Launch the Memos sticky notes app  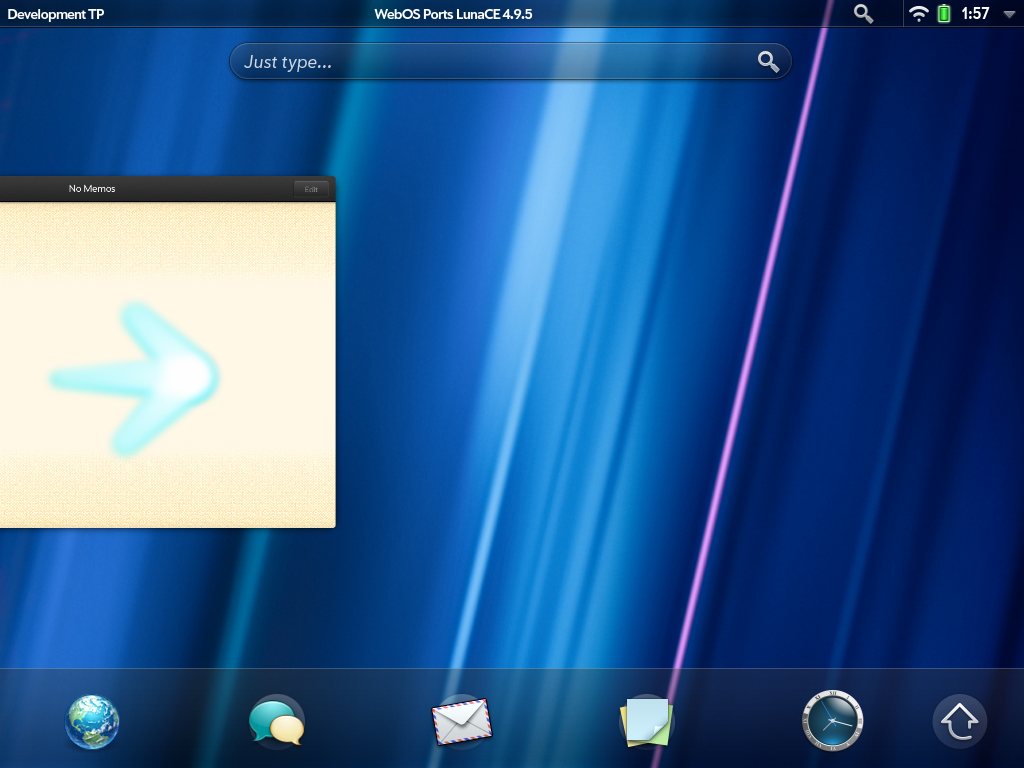coord(646,721)
